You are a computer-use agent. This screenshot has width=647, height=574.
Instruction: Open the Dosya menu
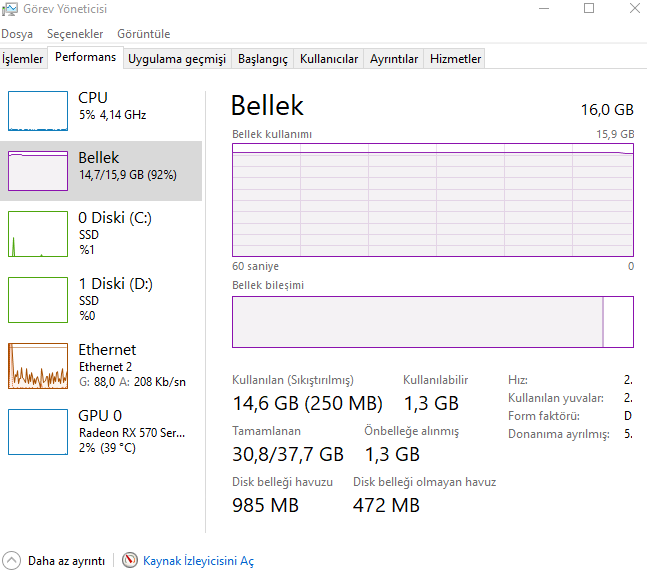(x=17, y=34)
